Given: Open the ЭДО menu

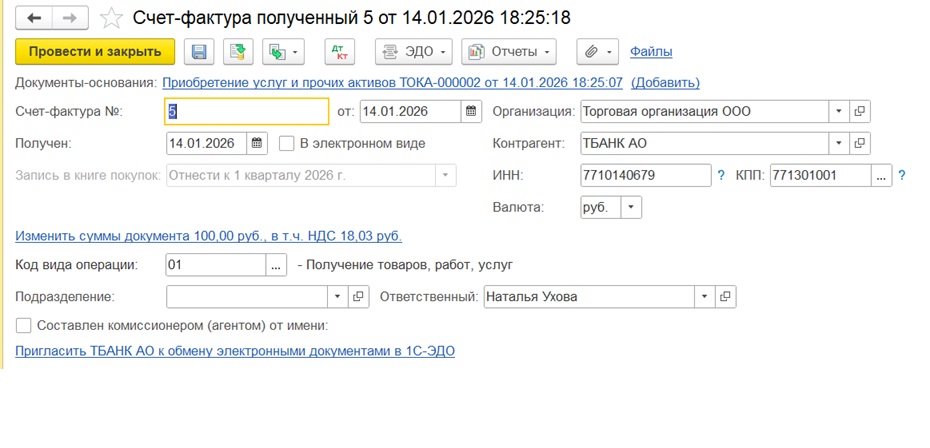Looking at the screenshot, I should tap(414, 51).
